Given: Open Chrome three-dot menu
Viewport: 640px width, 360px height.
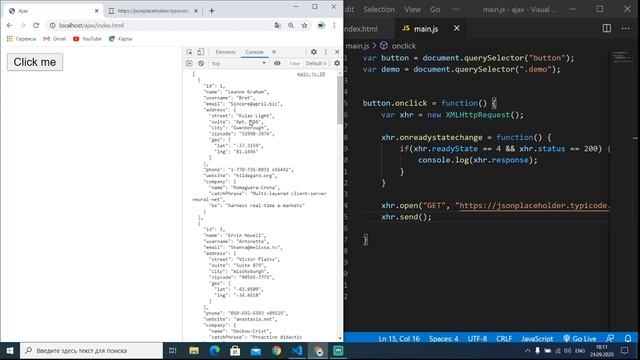Looking at the screenshot, I should click(x=334, y=25).
